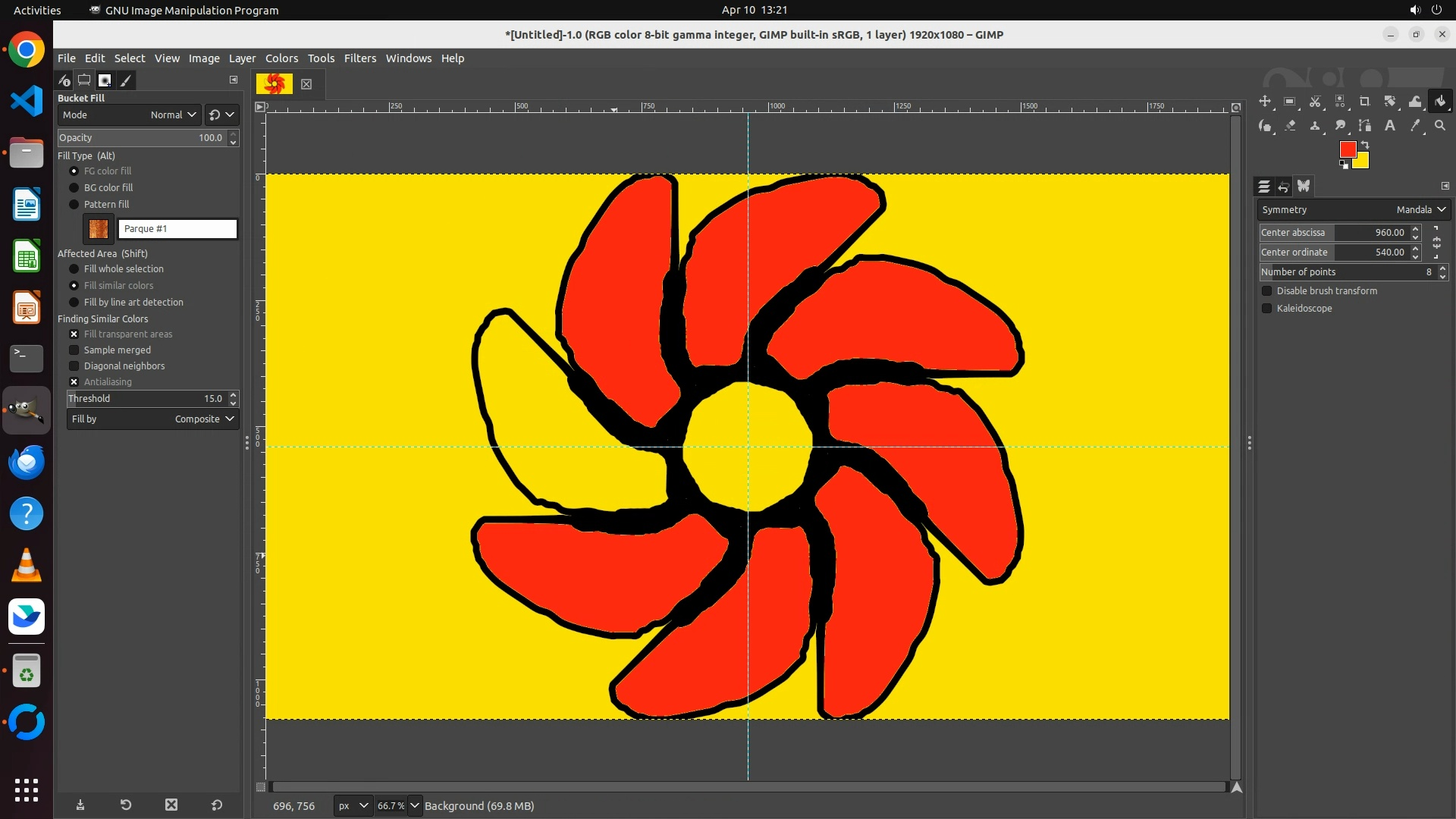
Task: Pick the Eraser tool
Action: point(1290,126)
